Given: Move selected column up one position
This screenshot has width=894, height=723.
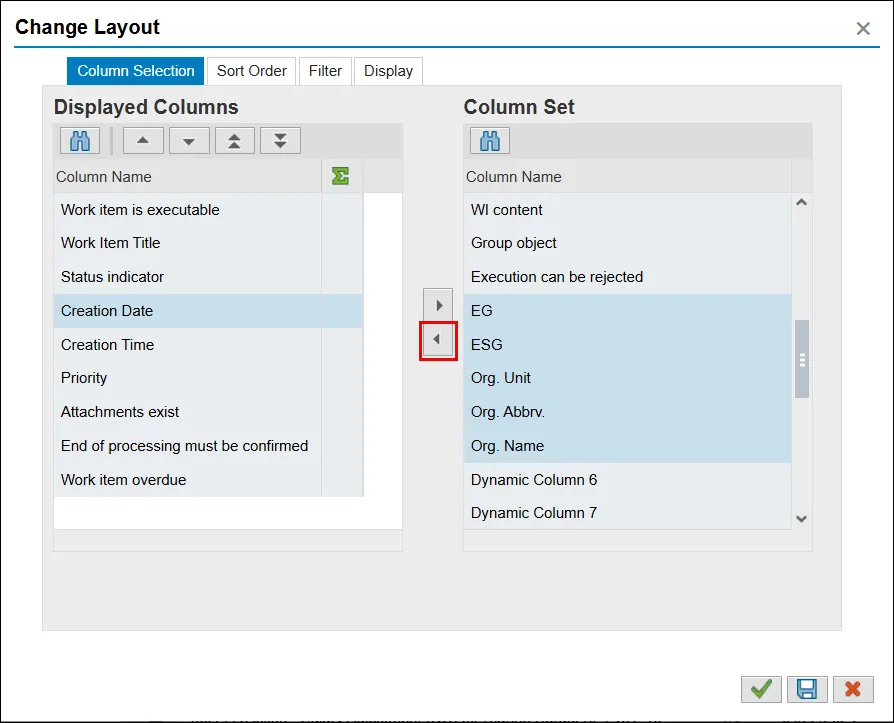Looking at the screenshot, I should pos(143,141).
